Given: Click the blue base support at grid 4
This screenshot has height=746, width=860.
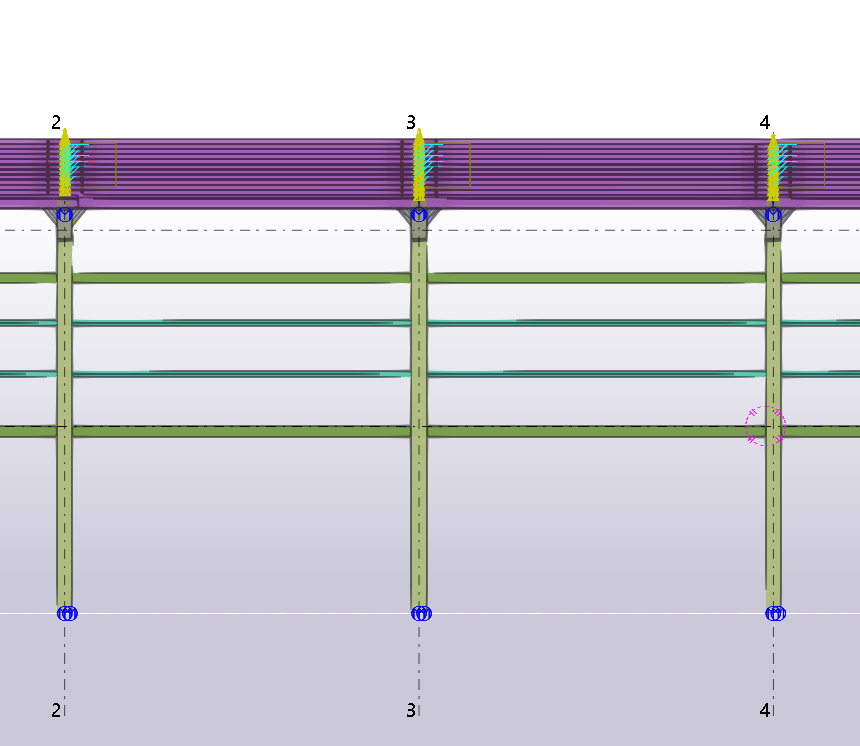Looking at the screenshot, I should pos(775,613).
